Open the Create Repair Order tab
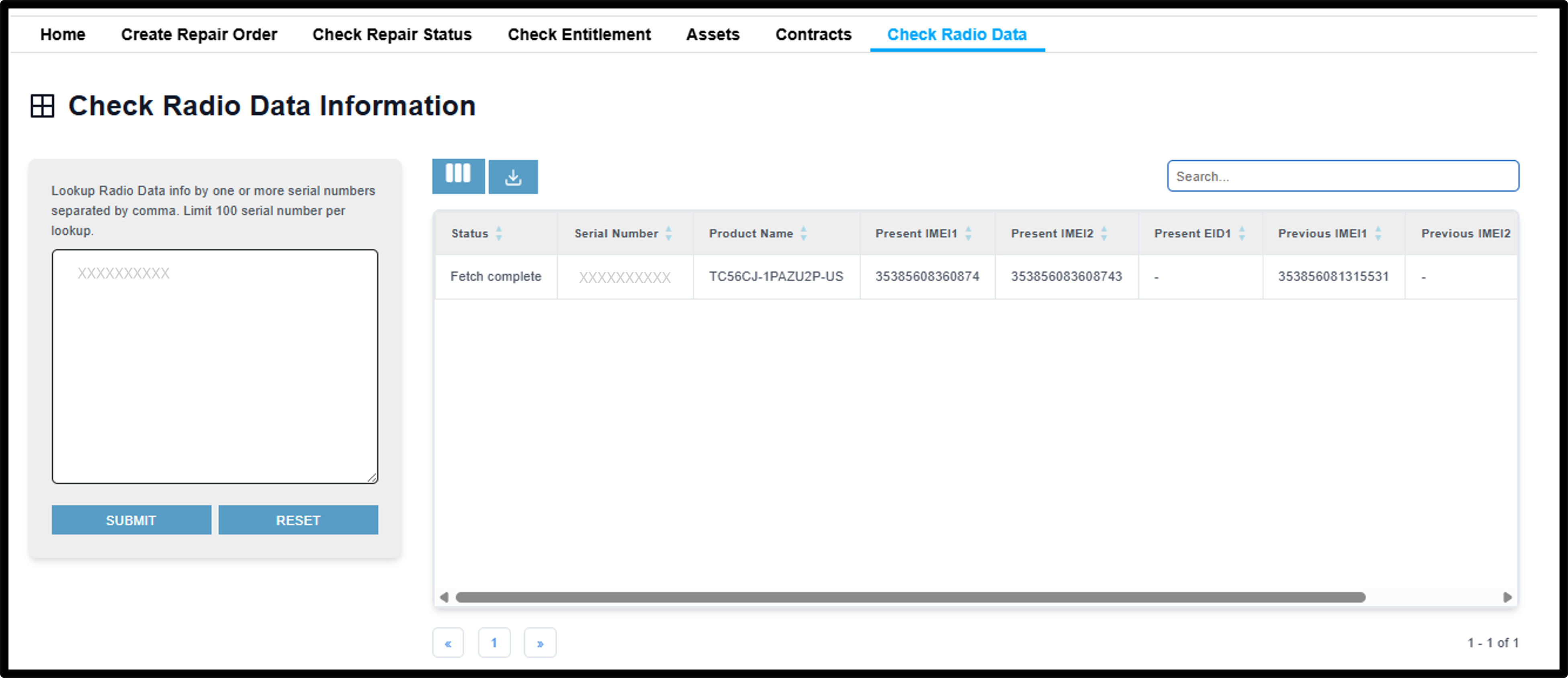This screenshot has width=1568, height=678. 199,35
